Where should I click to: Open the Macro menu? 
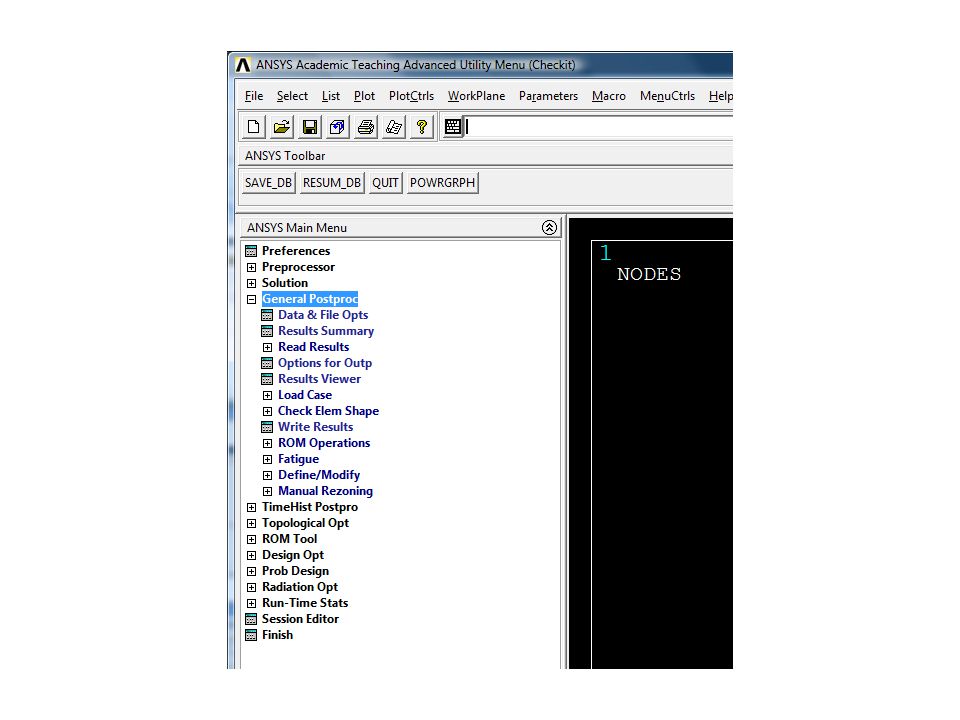tap(609, 96)
